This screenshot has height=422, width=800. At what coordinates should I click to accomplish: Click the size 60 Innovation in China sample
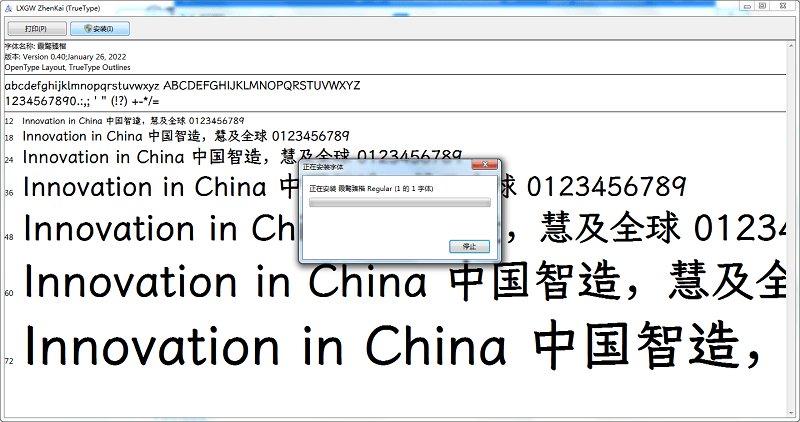pyautogui.click(x=405, y=280)
